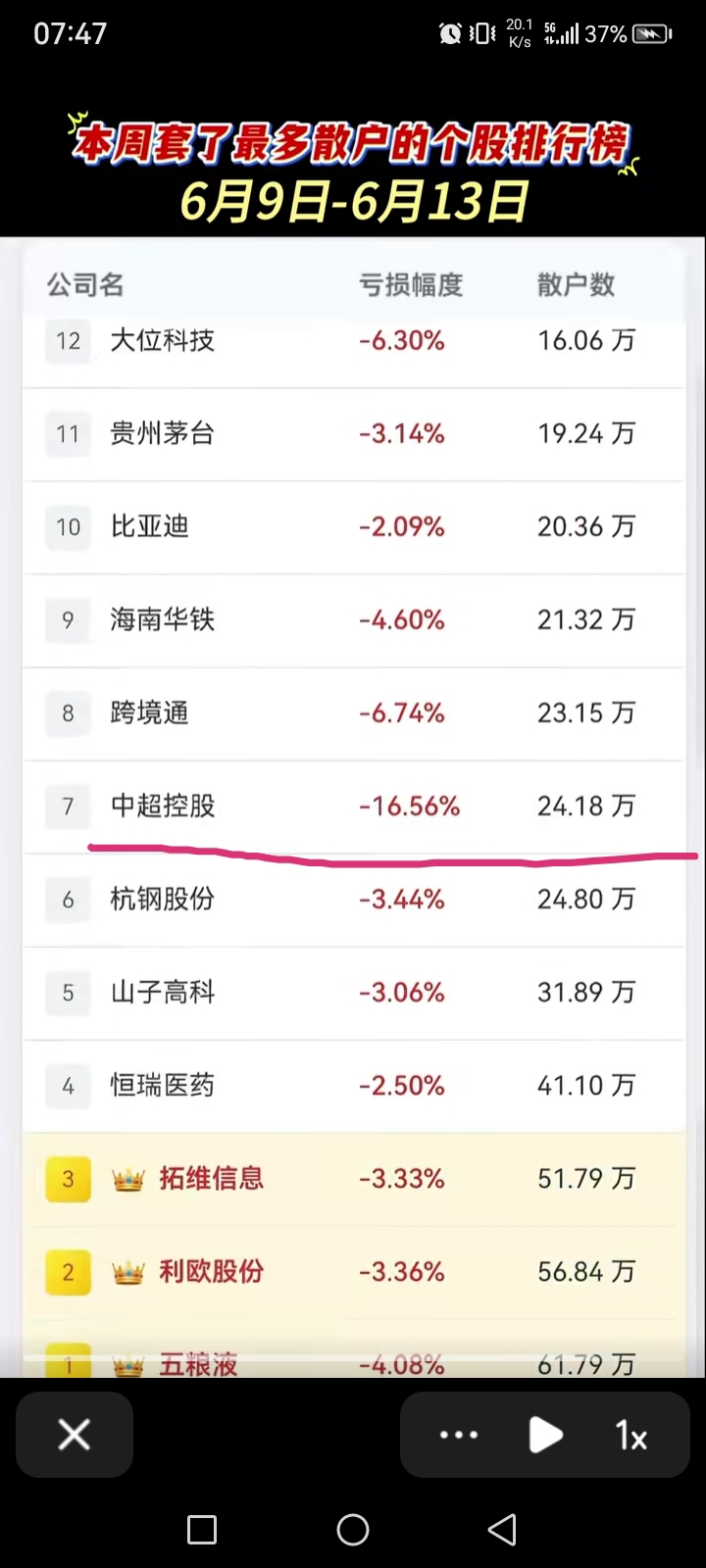This screenshot has width=706, height=1568.
Task: Change the 1x playback speed
Action: (631, 1437)
